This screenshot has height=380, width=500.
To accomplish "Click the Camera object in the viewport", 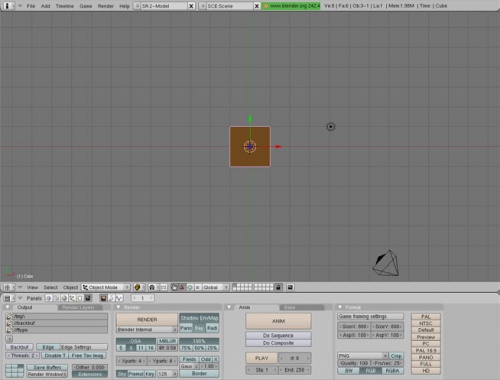I will coord(386,263).
